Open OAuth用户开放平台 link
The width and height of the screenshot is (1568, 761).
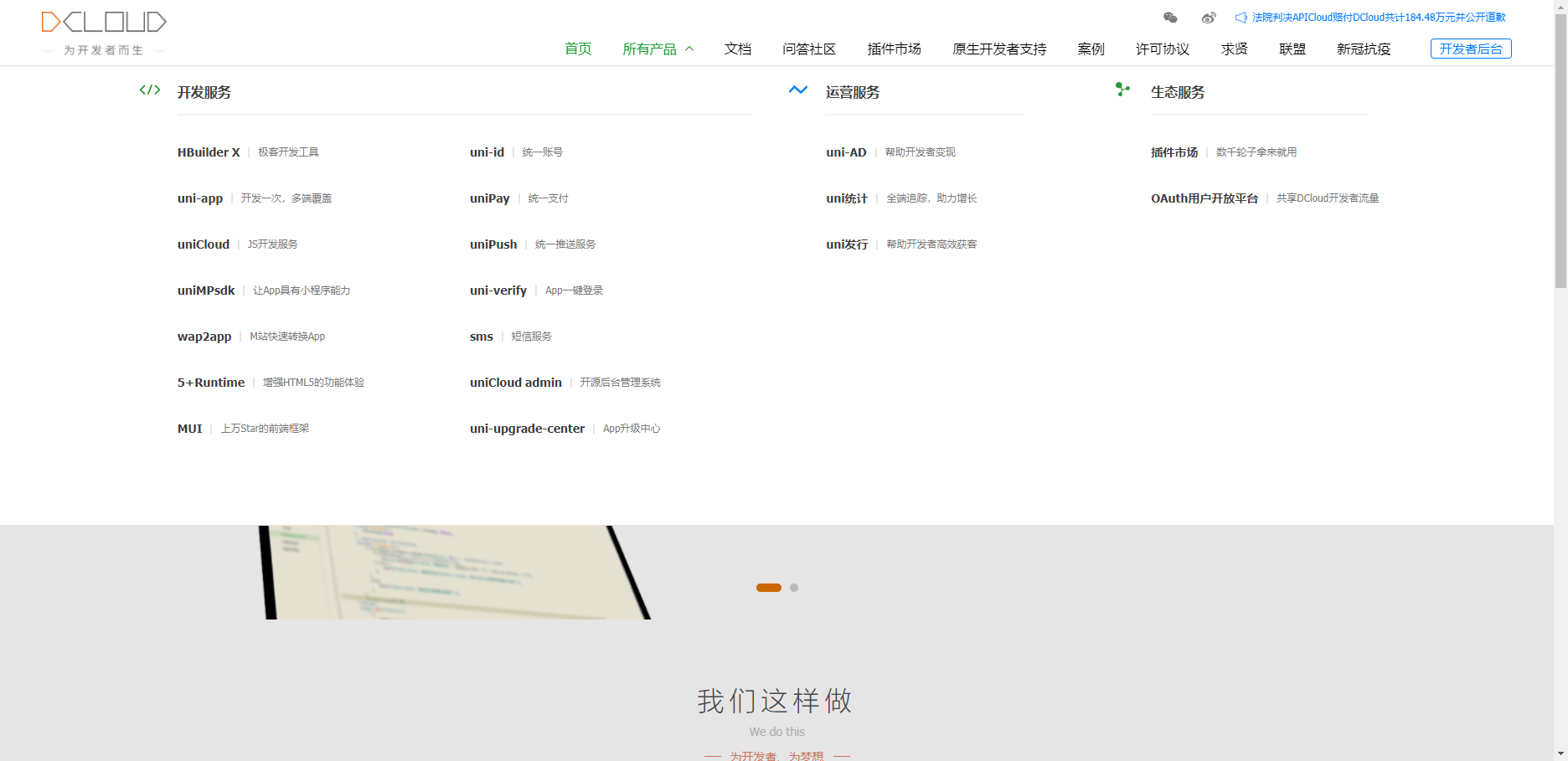(x=1204, y=198)
